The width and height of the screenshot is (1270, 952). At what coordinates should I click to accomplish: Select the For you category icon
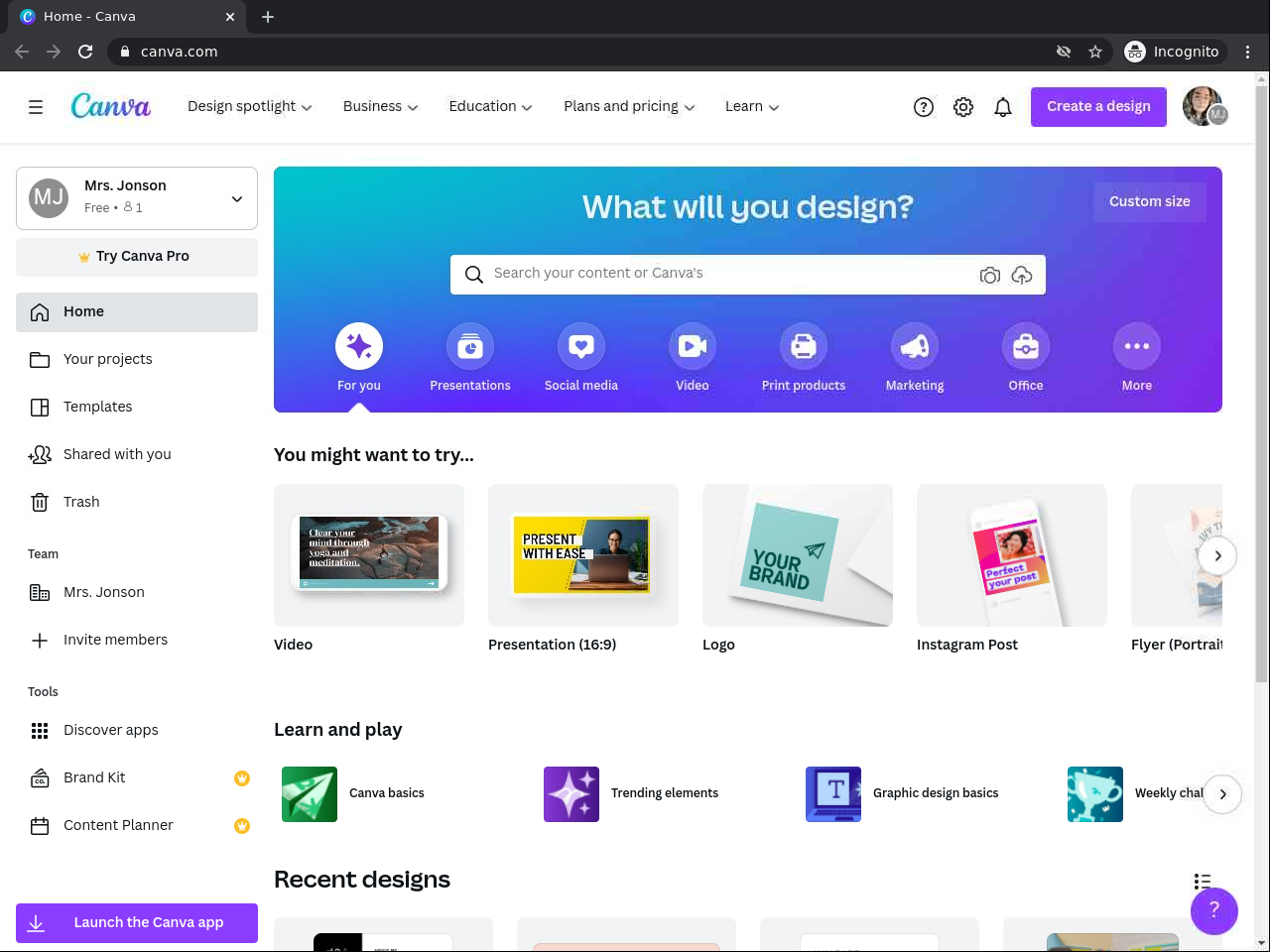359,346
